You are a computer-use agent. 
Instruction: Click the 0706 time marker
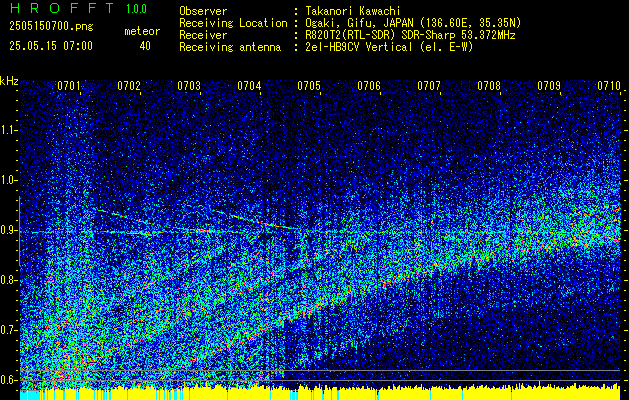pyautogui.click(x=369, y=86)
